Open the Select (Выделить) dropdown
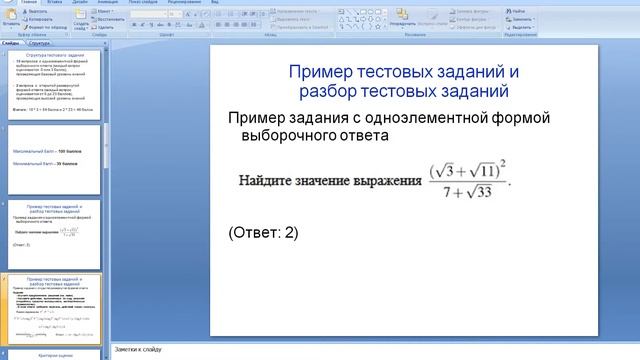Viewport: 640px width, 360px height. (520, 27)
